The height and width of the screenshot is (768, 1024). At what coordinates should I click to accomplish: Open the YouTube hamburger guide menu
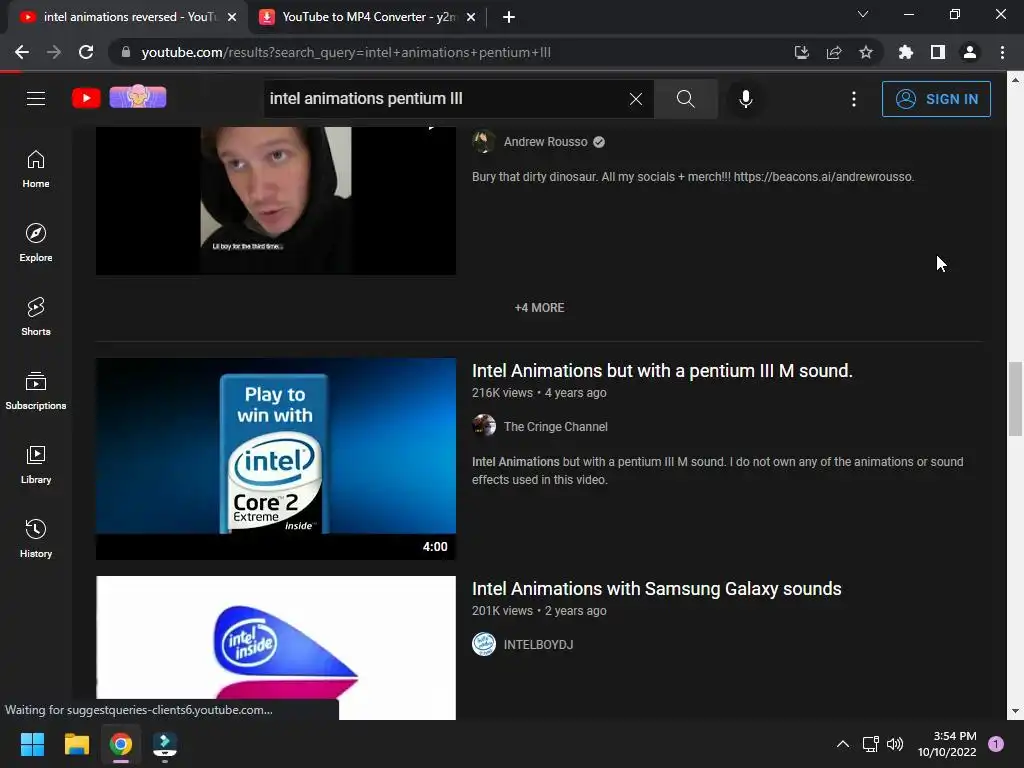[36, 99]
